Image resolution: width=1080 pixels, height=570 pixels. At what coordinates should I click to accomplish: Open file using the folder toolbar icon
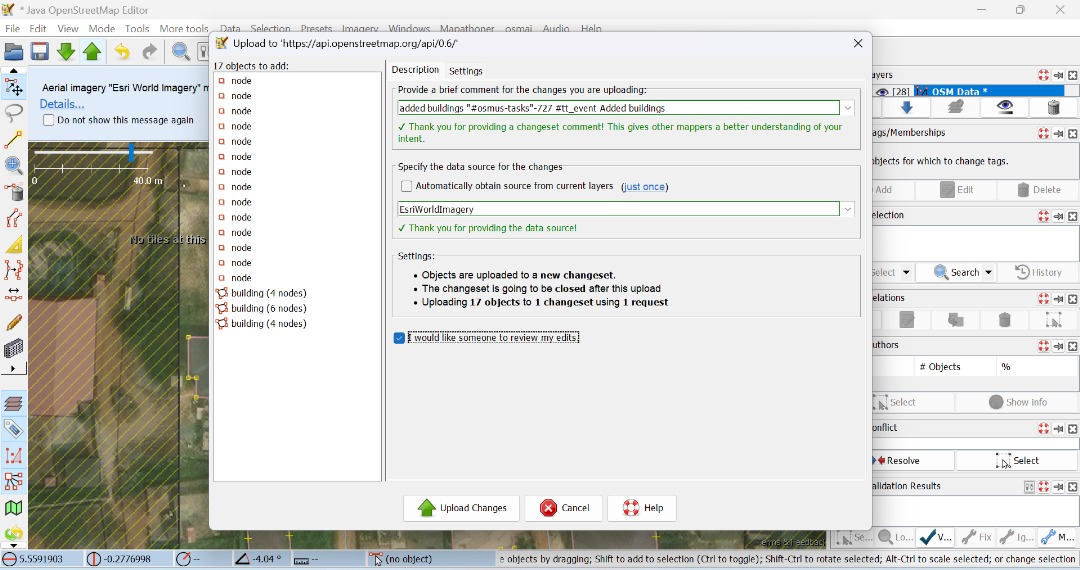(x=13, y=52)
